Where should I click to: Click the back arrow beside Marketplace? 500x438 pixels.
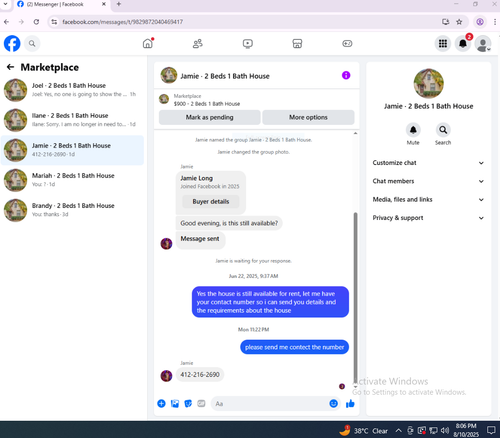click(10, 67)
